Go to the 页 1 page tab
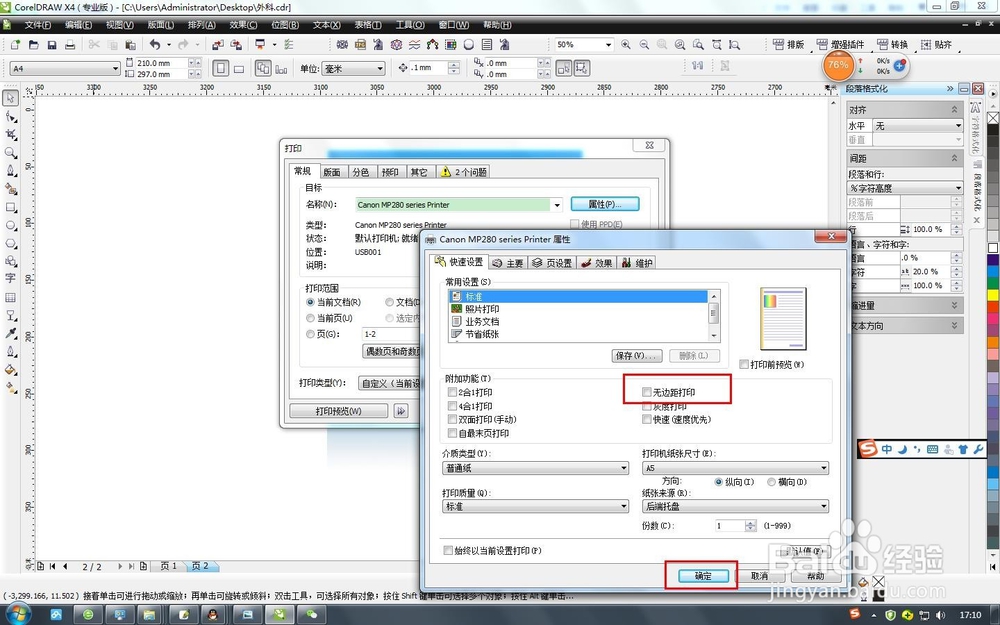 pyautogui.click(x=168, y=566)
